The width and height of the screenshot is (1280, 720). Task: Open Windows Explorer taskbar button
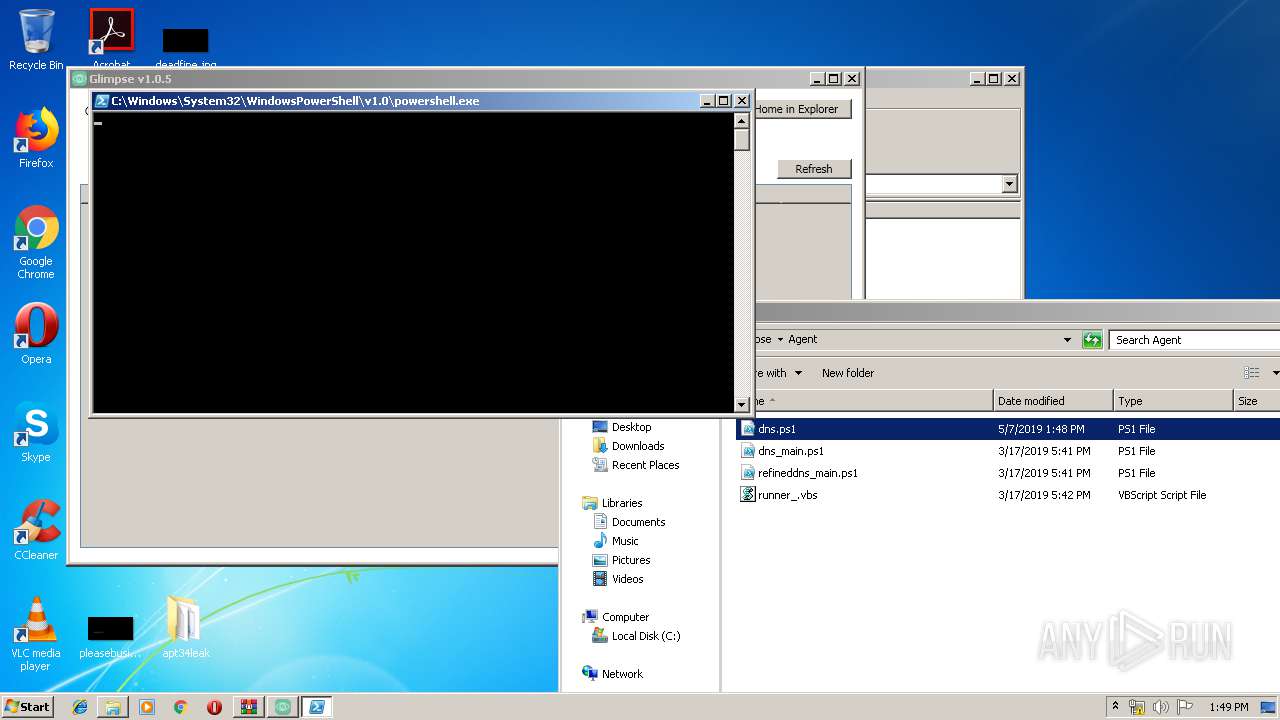[x=113, y=707]
